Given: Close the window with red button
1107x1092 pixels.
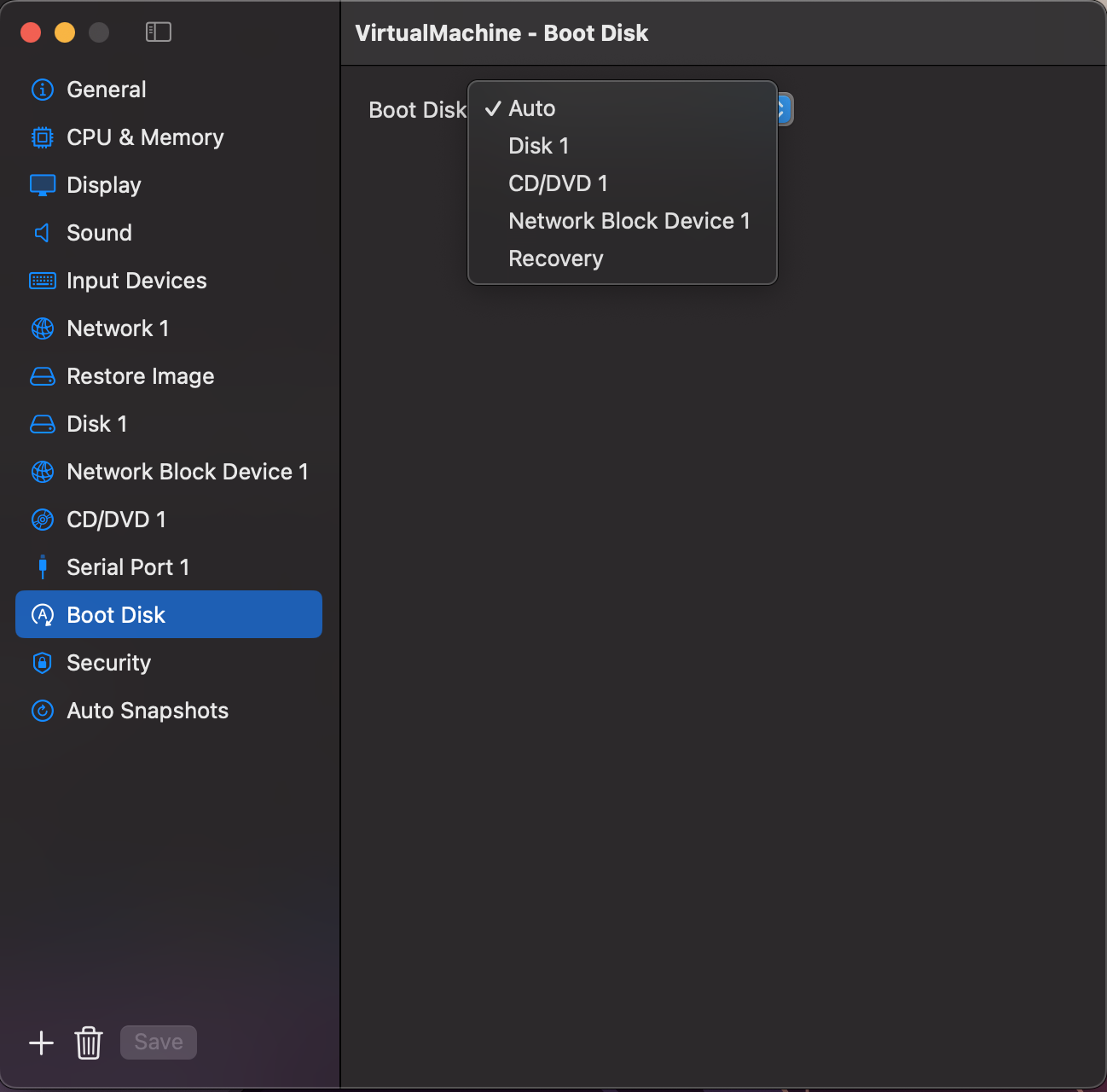Looking at the screenshot, I should [31, 32].
